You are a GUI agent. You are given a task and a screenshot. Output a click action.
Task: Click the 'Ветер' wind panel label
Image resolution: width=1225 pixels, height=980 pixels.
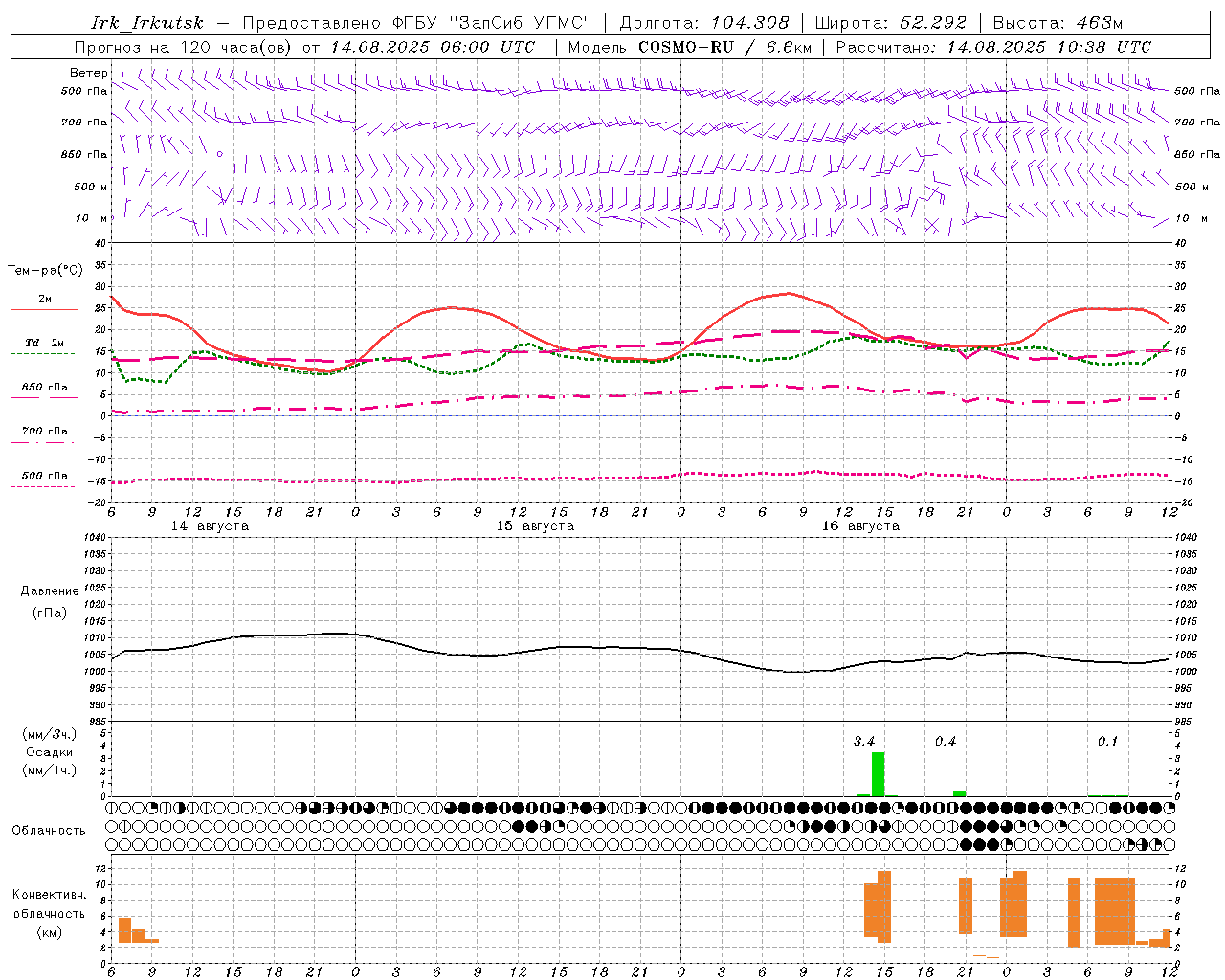(89, 73)
